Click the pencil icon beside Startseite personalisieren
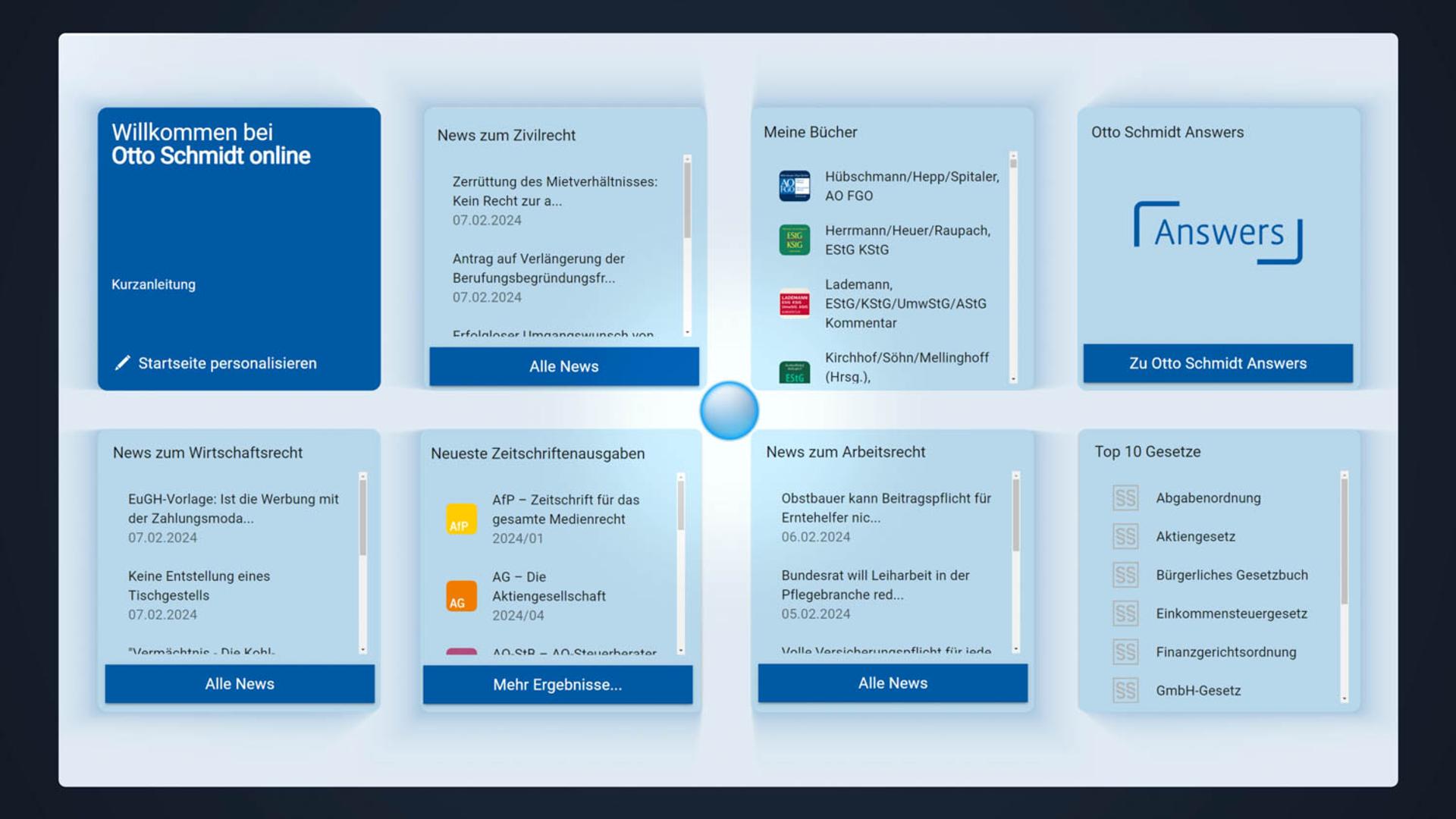 122,363
